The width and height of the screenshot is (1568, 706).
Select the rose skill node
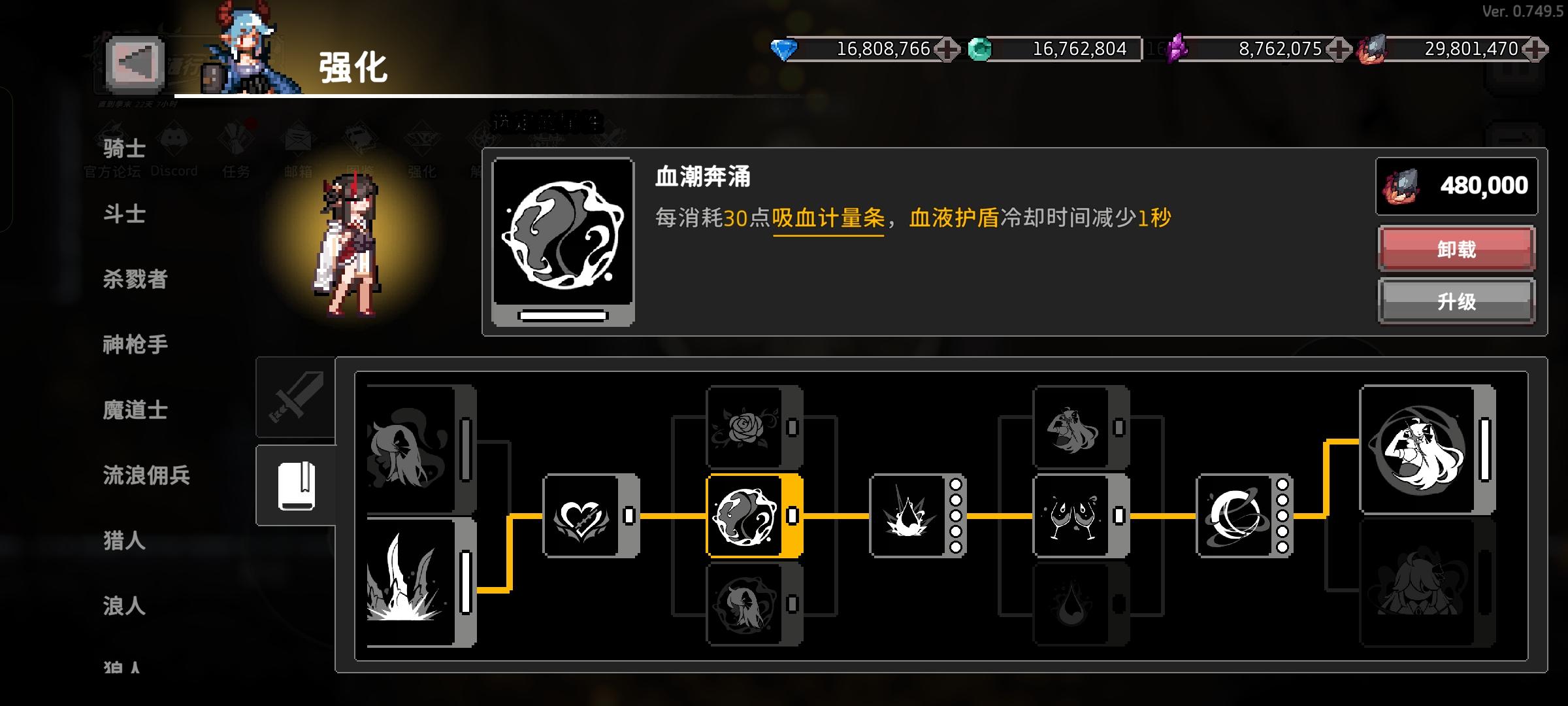tap(754, 428)
